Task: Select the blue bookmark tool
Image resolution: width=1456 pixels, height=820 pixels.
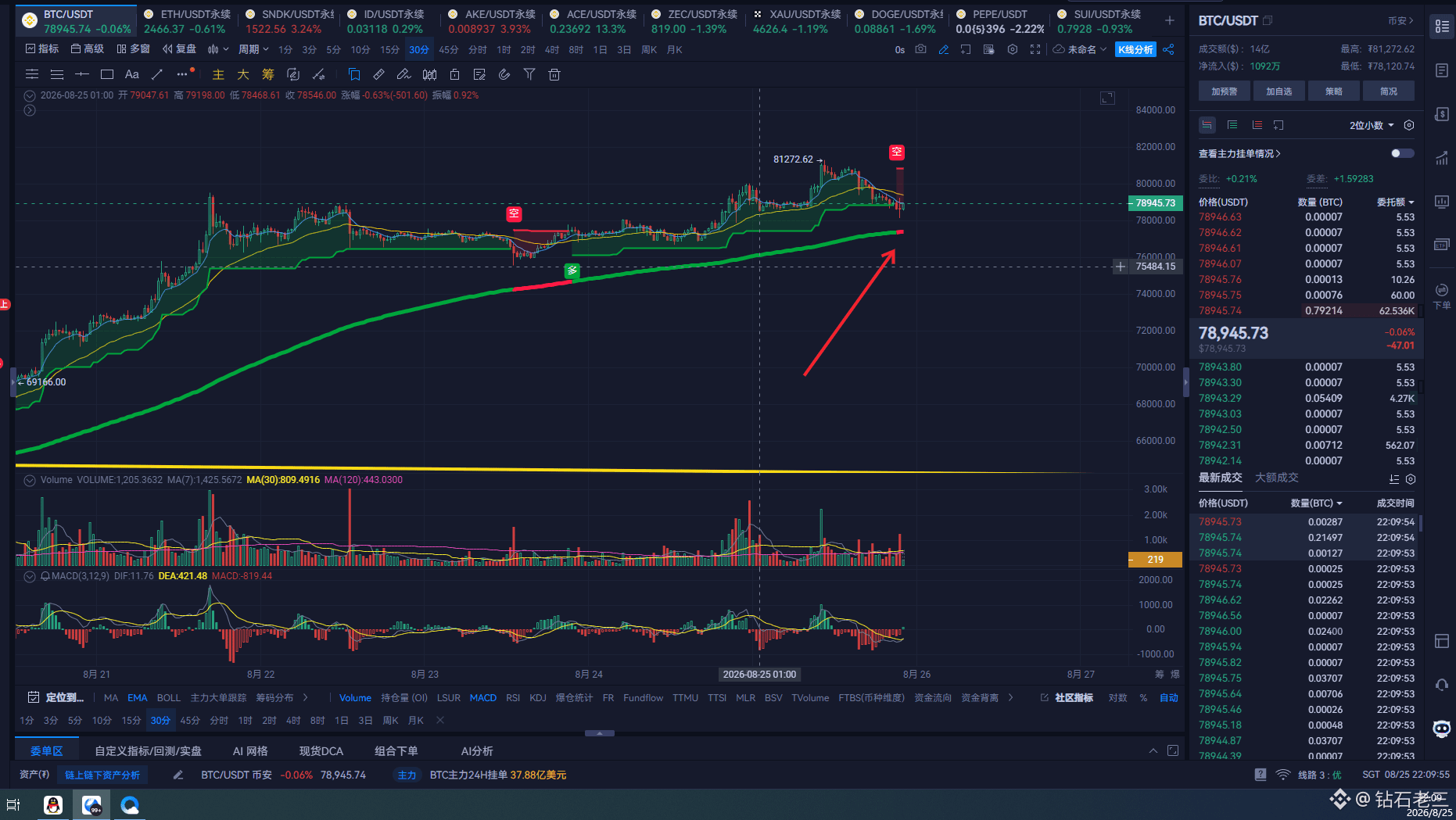Action: click(x=354, y=74)
